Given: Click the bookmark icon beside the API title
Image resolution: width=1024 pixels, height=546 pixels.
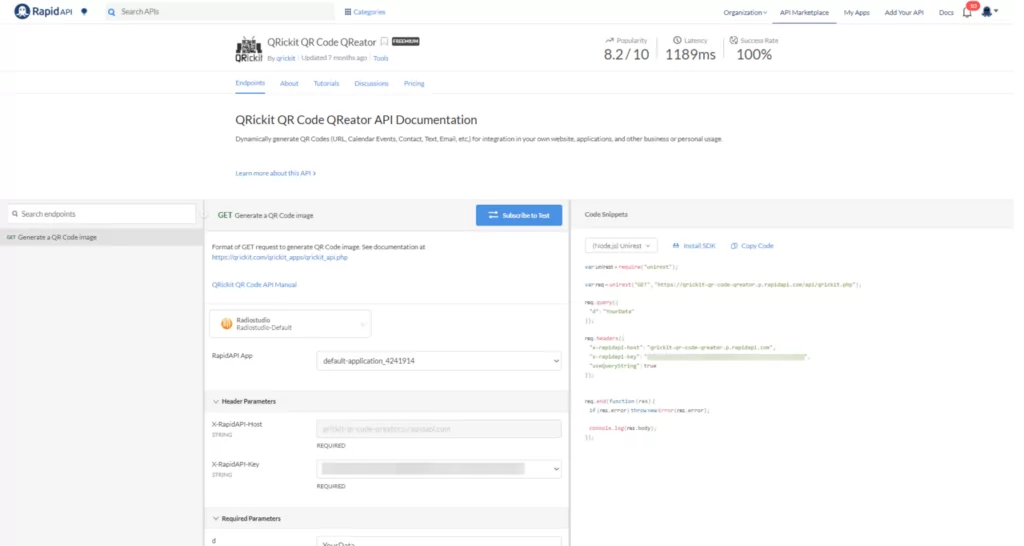Looking at the screenshot, I should [384, 42].
